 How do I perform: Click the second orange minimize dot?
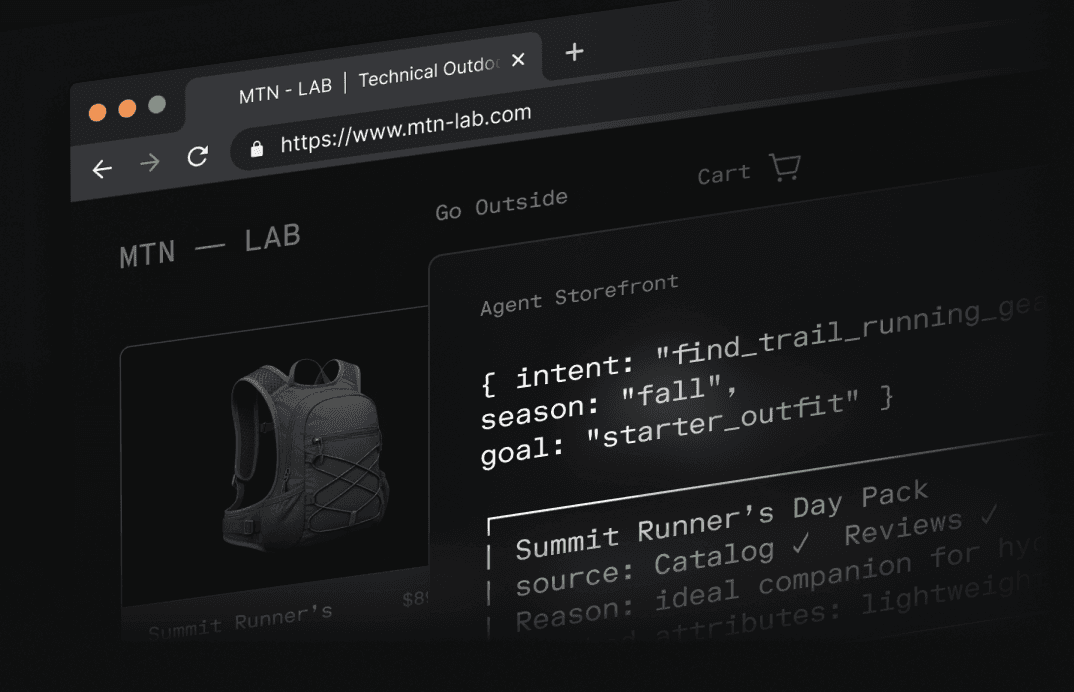click(x=127, y=108)
